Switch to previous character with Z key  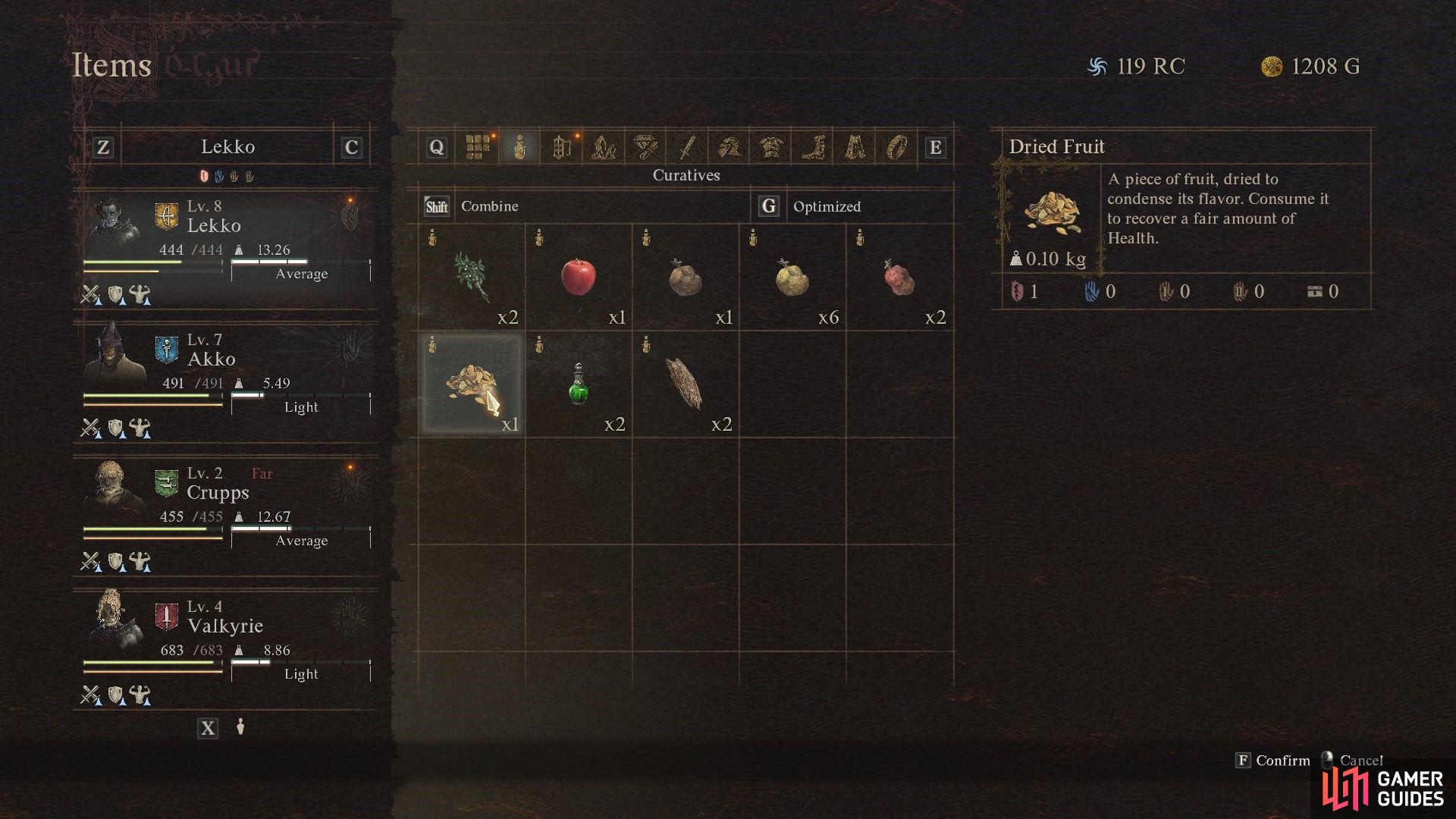103,147
